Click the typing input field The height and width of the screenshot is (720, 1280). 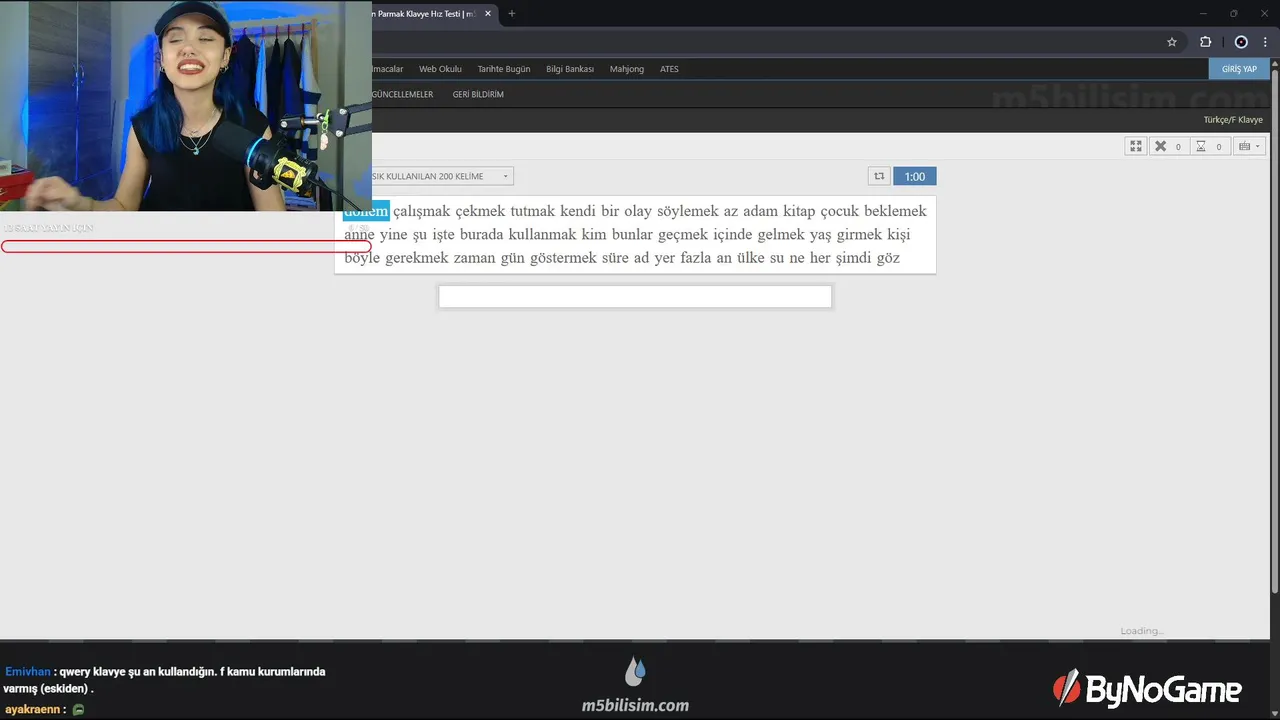pos(635,297)
